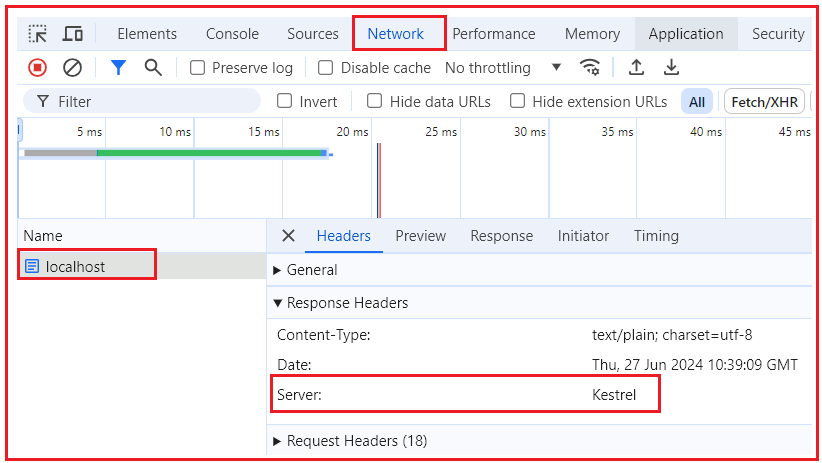Click the Filter text input field

pos(150,101)
